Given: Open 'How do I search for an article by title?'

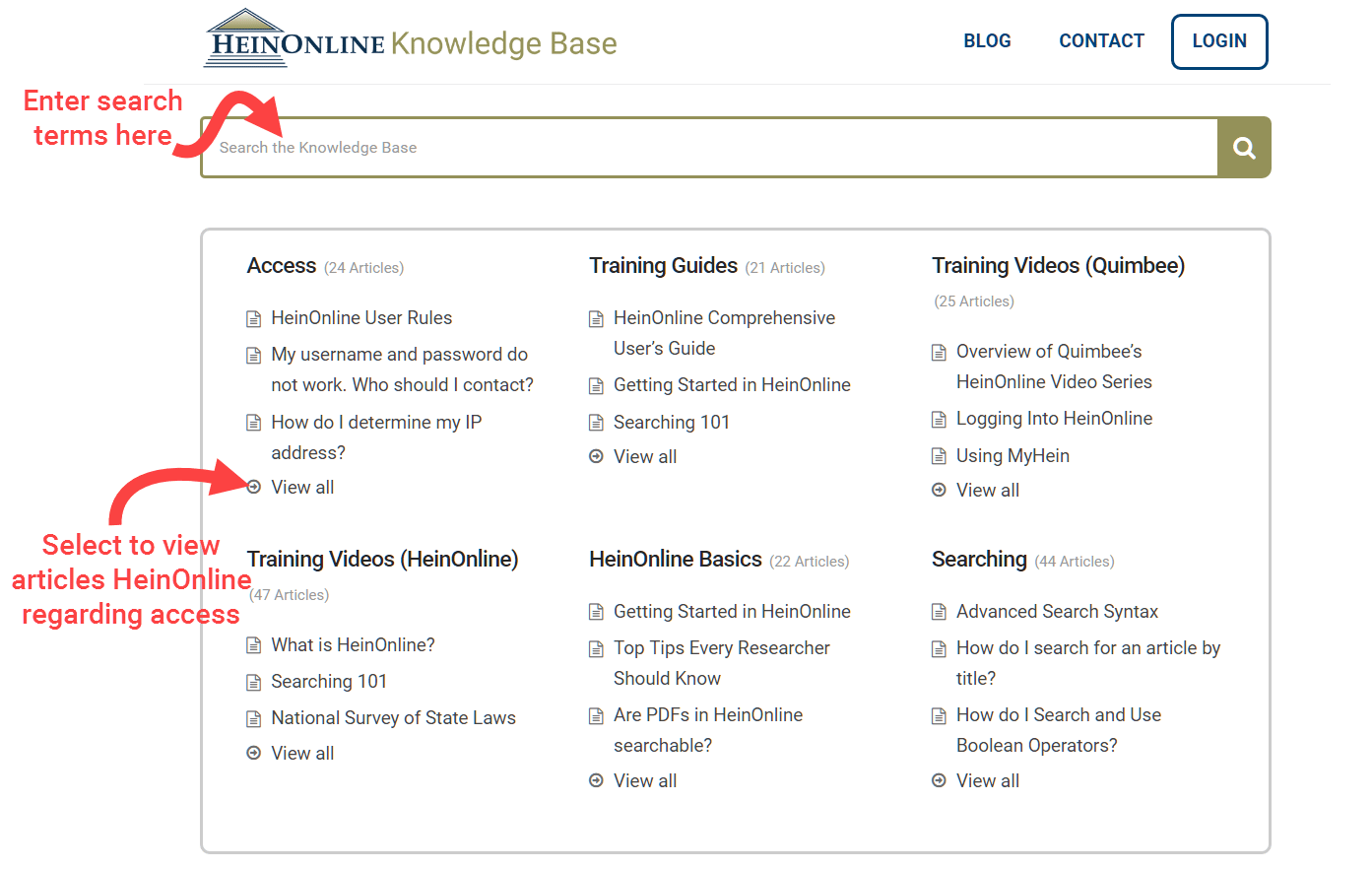Looking at the screenshot, I should coord(1088,663).
